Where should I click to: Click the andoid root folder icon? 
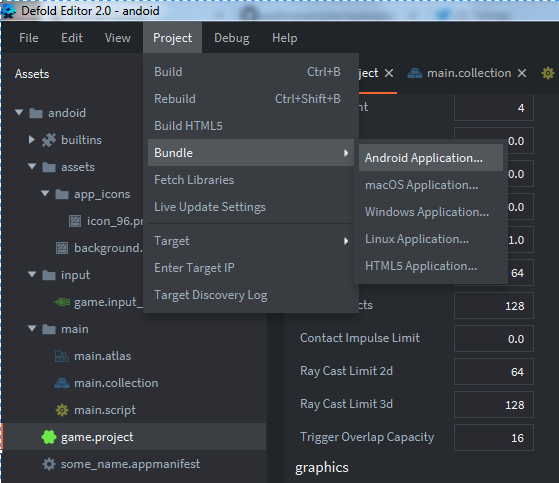coord(36,113)
